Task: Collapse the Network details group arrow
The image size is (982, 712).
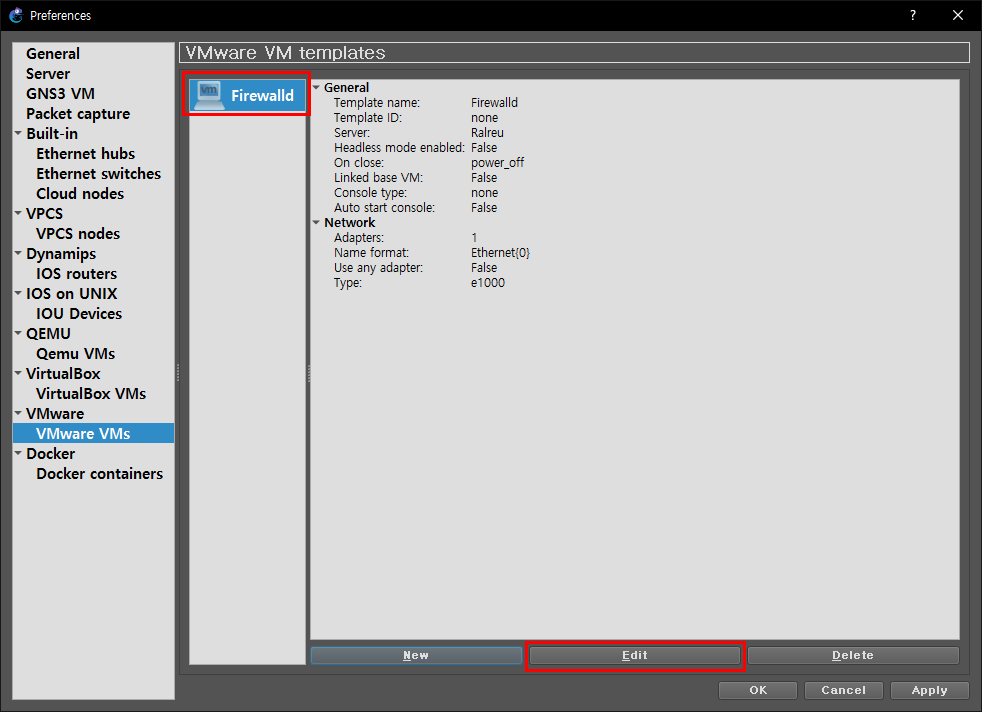Action: 316,222
